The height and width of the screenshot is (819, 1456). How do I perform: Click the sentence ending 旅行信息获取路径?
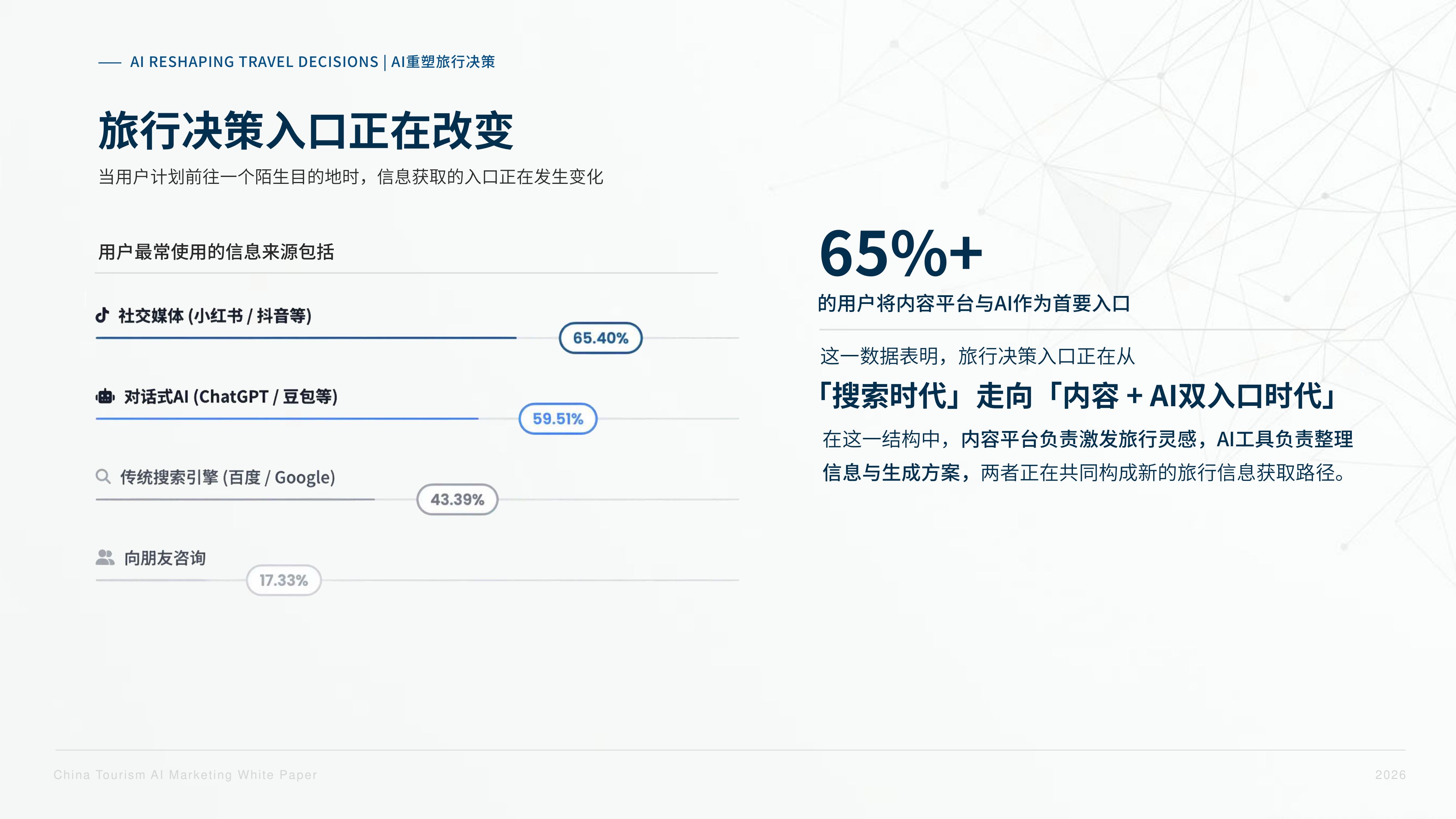pos(1085,472)
